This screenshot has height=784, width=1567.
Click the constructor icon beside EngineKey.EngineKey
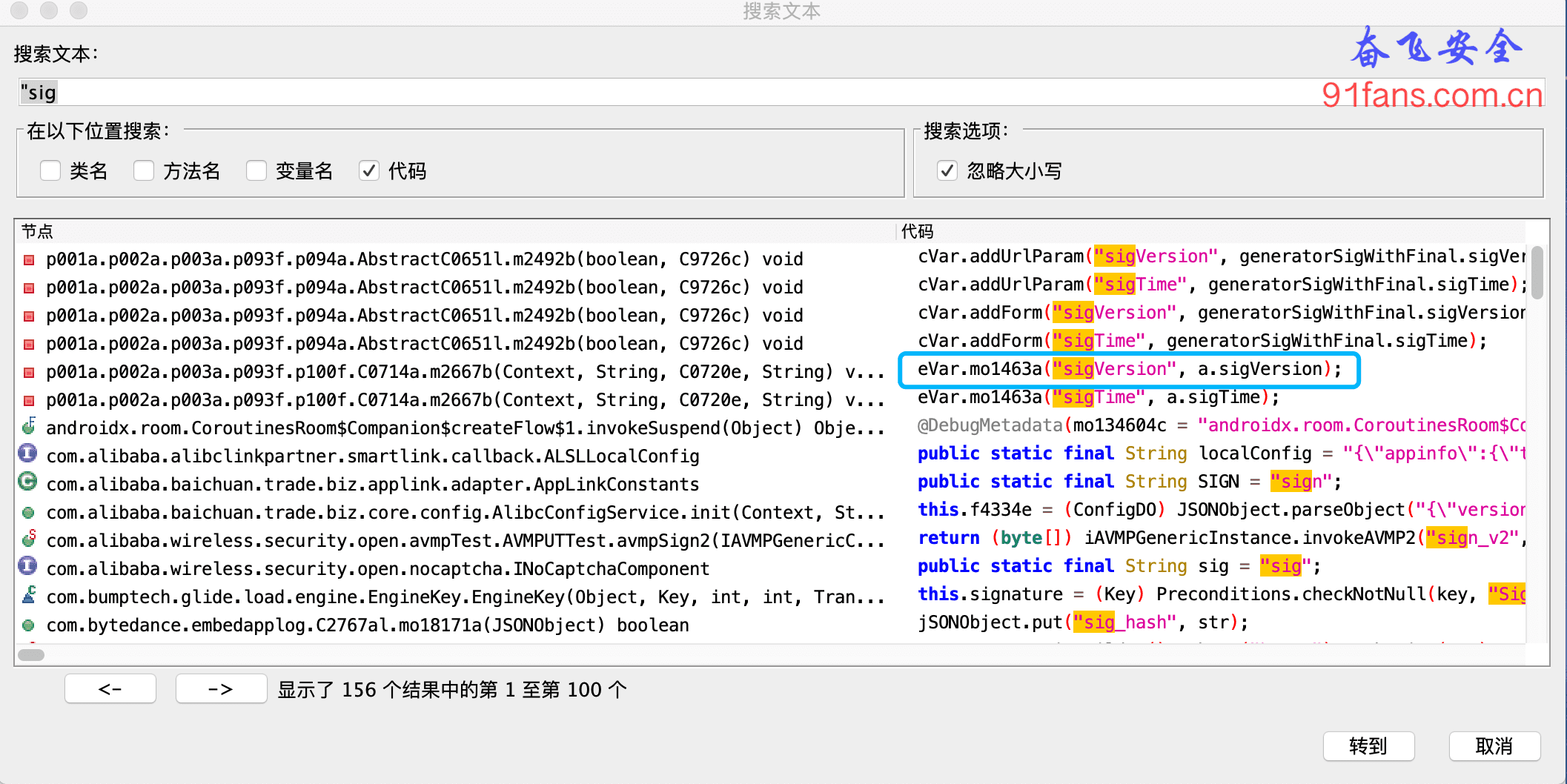[x=29, y=595]
